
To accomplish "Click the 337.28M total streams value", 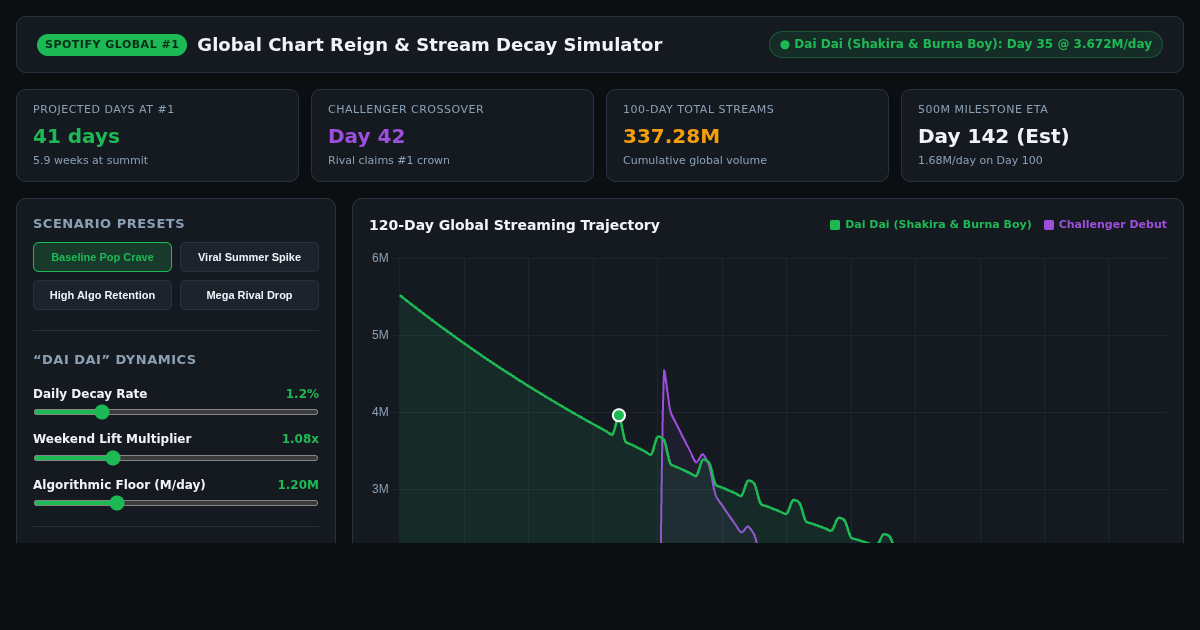I will tap(671, 136).
